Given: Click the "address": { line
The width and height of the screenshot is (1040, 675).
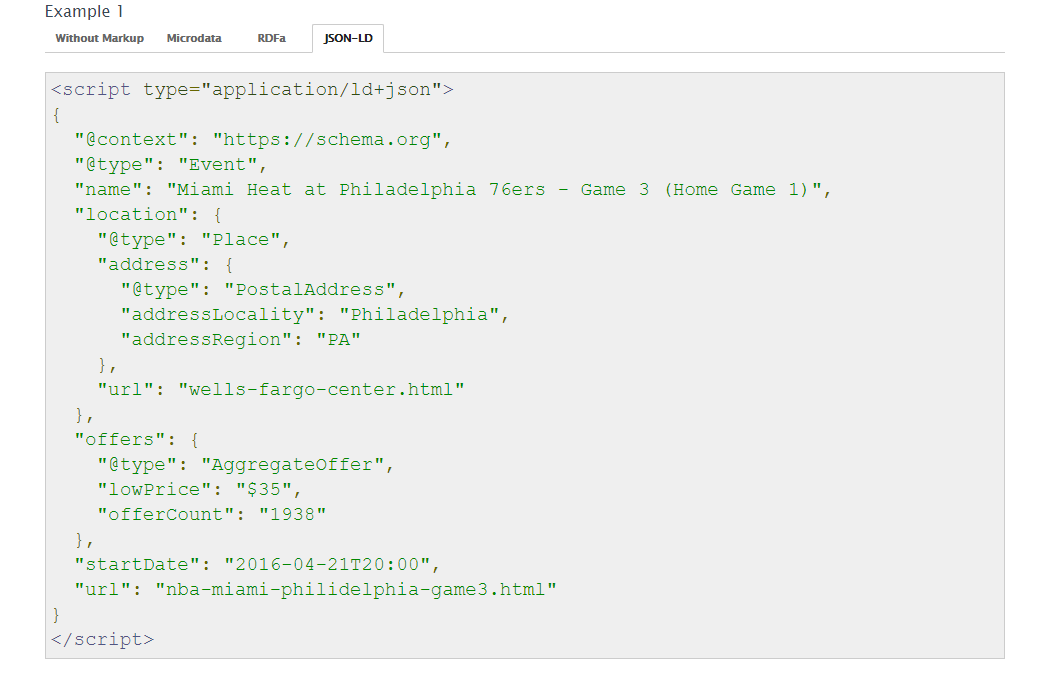Looking at the screenshot, I should pyautogui.click(x=165, y=265).
